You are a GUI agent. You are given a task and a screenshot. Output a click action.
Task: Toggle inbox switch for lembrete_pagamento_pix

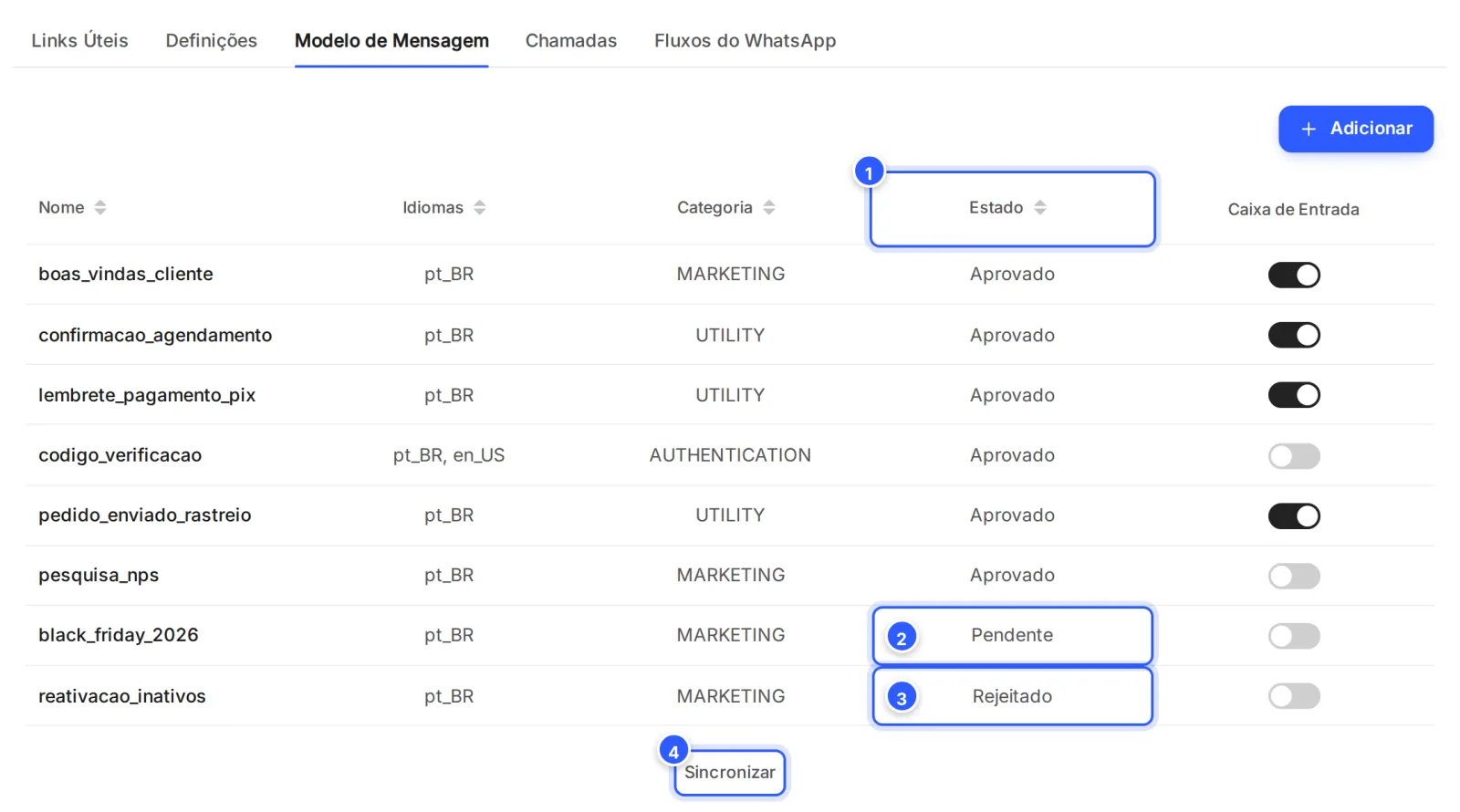tap(1294, 395)
